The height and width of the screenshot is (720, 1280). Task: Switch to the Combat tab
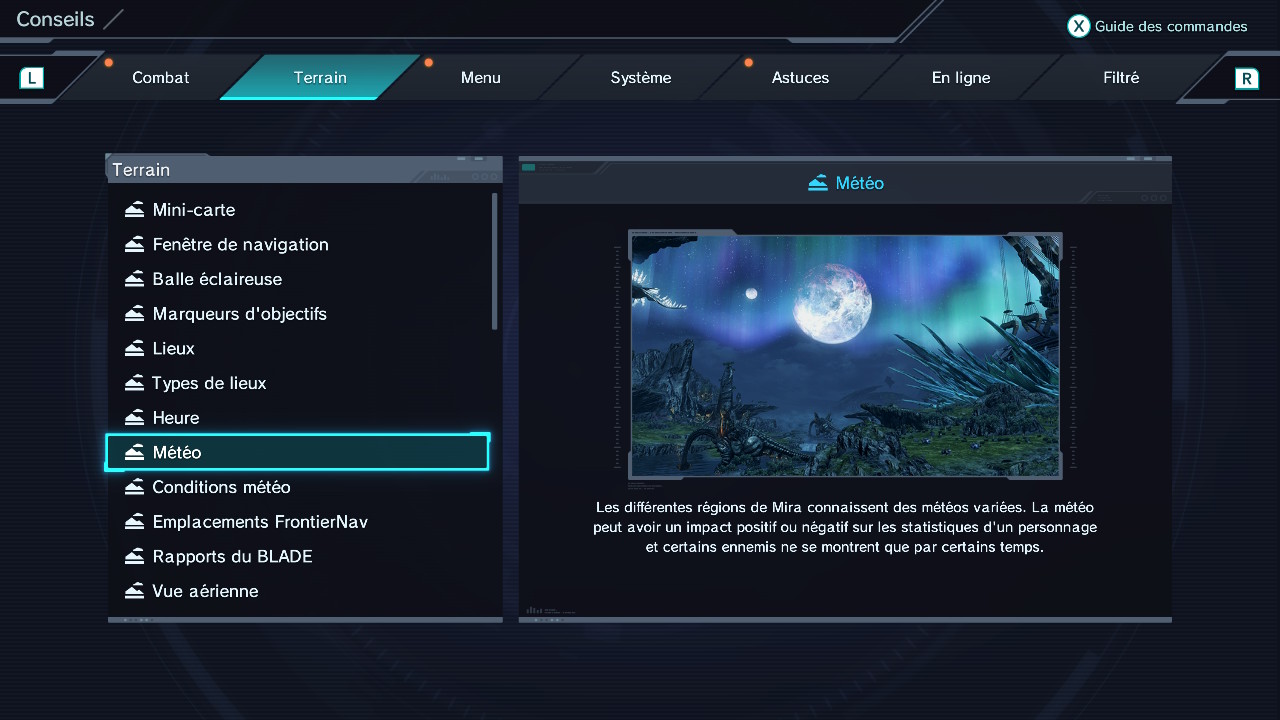pyautogui.click(x=160, y=77)
